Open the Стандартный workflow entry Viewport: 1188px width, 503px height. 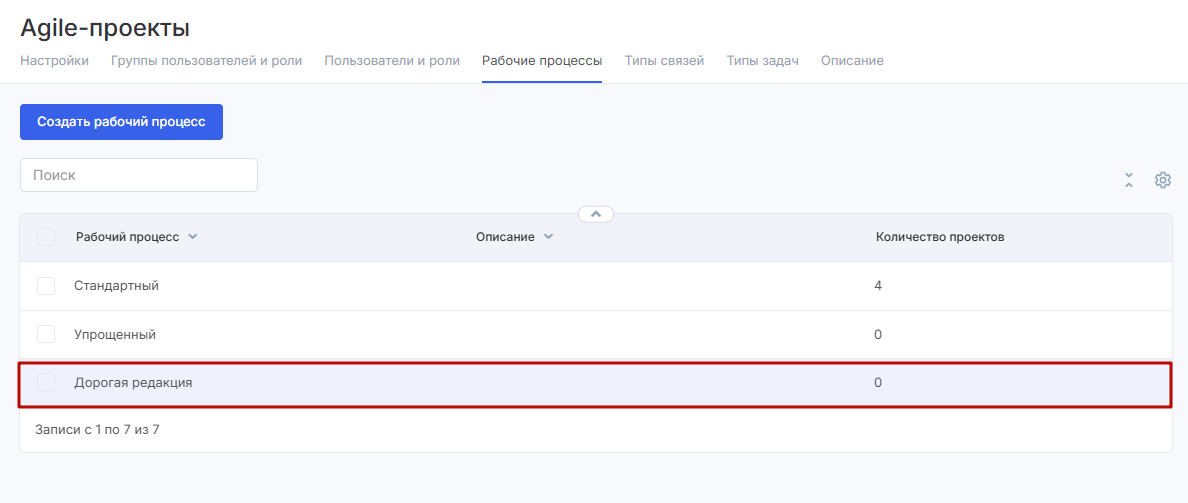click(116, 286)
